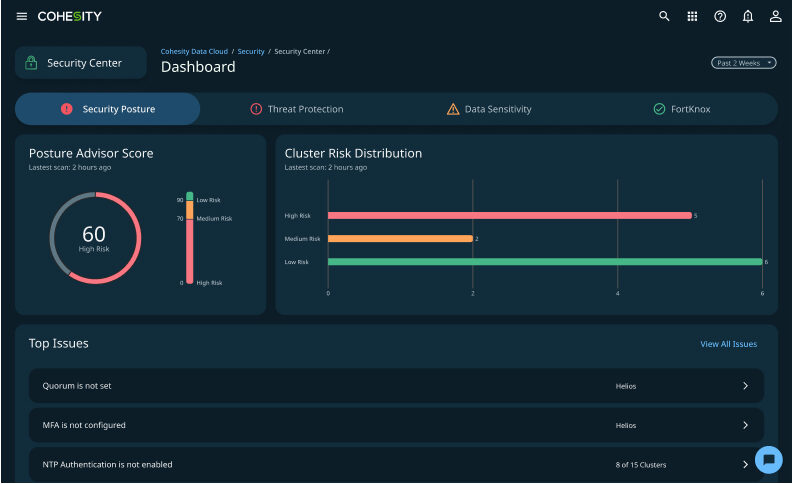Screen dimensions: 792x484
Task: Click the green Low Risk scale segment
Action: coord(189,196)
